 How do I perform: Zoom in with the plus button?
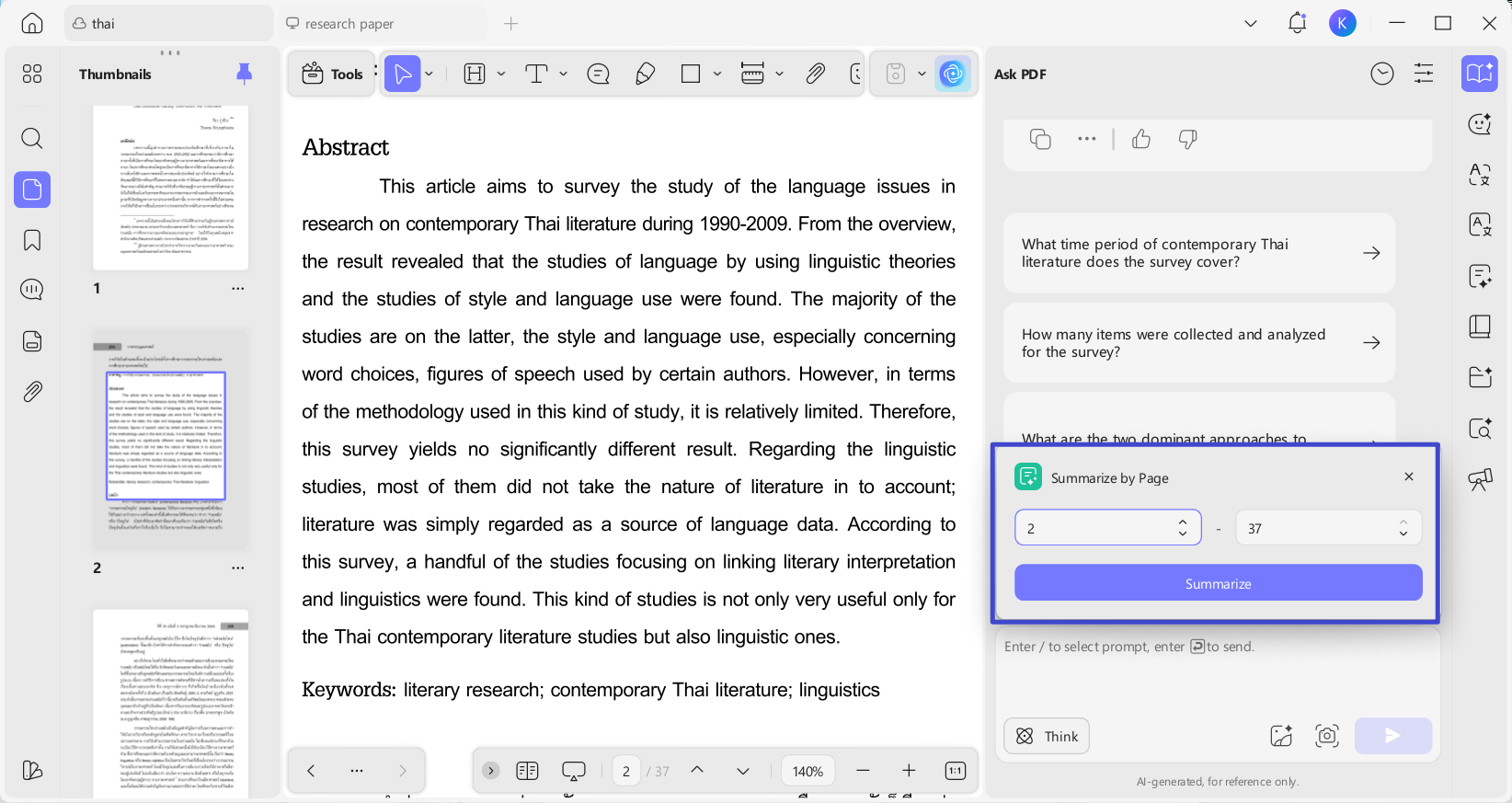point(909,771)
